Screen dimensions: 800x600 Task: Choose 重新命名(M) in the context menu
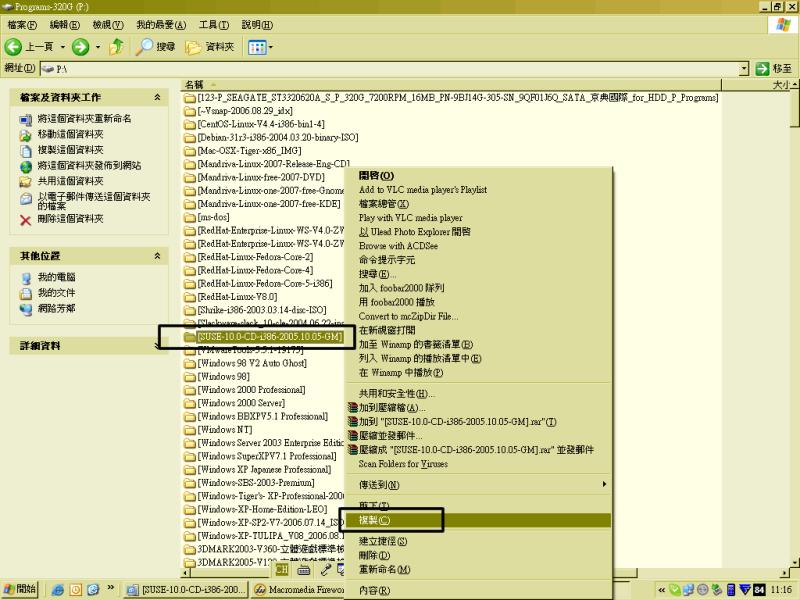pyautogui.click(x=479, y=569)
